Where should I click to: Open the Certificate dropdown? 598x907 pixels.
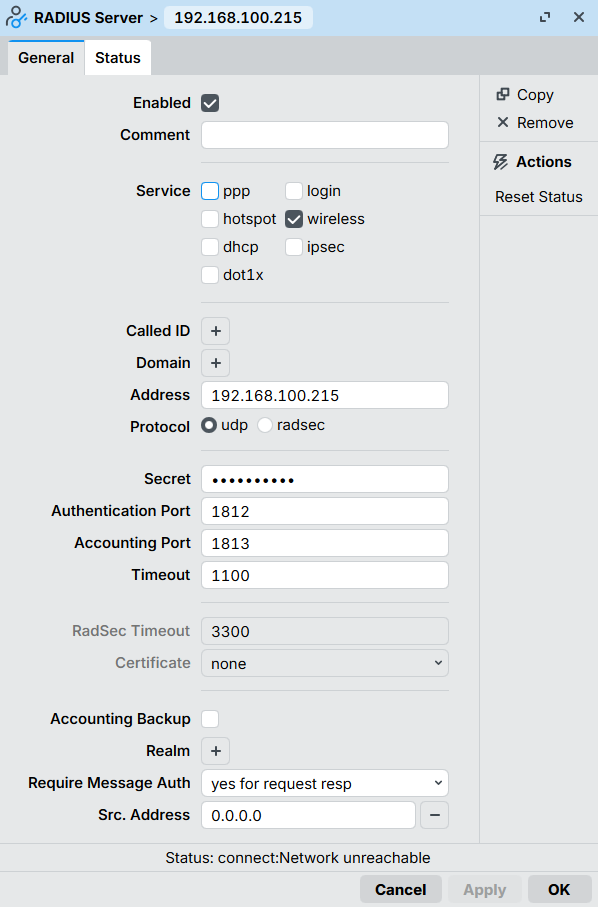pyautogui.click(x=324, y=663)
